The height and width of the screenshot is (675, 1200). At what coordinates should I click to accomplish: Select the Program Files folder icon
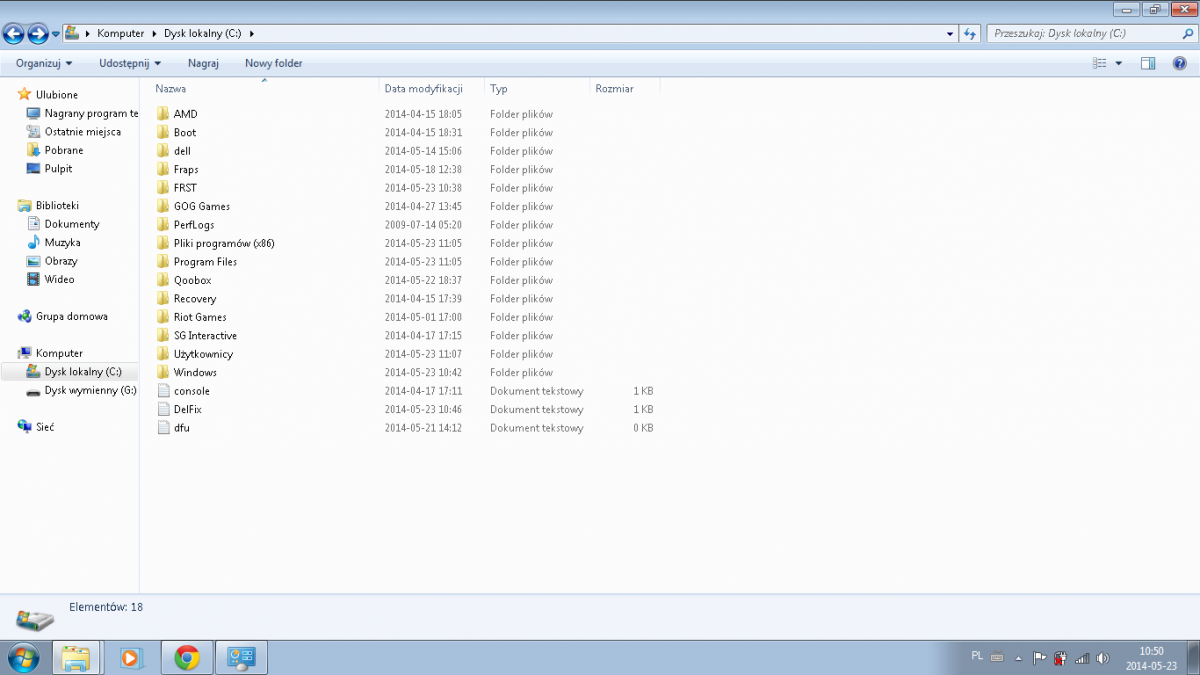coord(164,262)
